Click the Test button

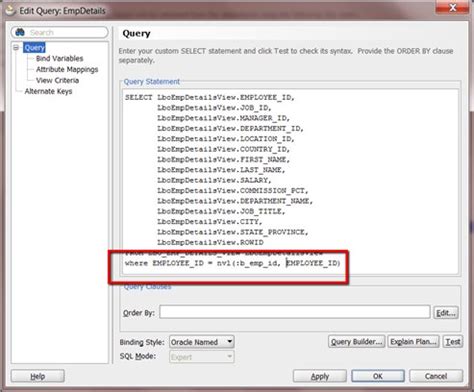453,342
